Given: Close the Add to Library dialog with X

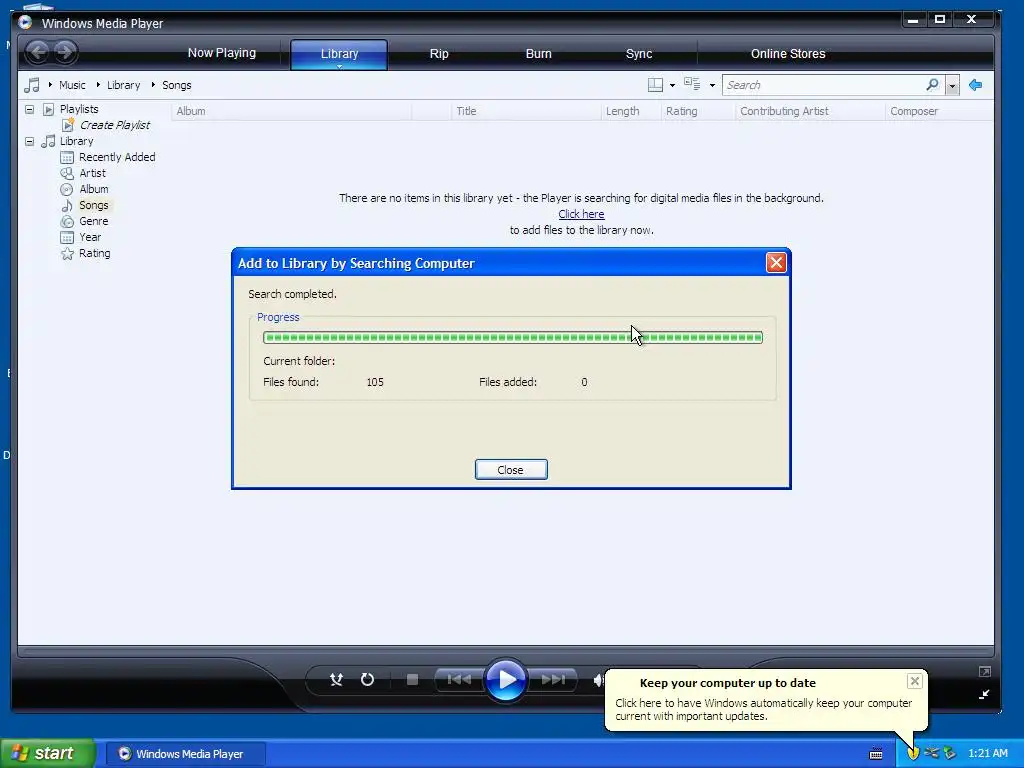Looking at the screenshot, I should (x=776, y=263).
